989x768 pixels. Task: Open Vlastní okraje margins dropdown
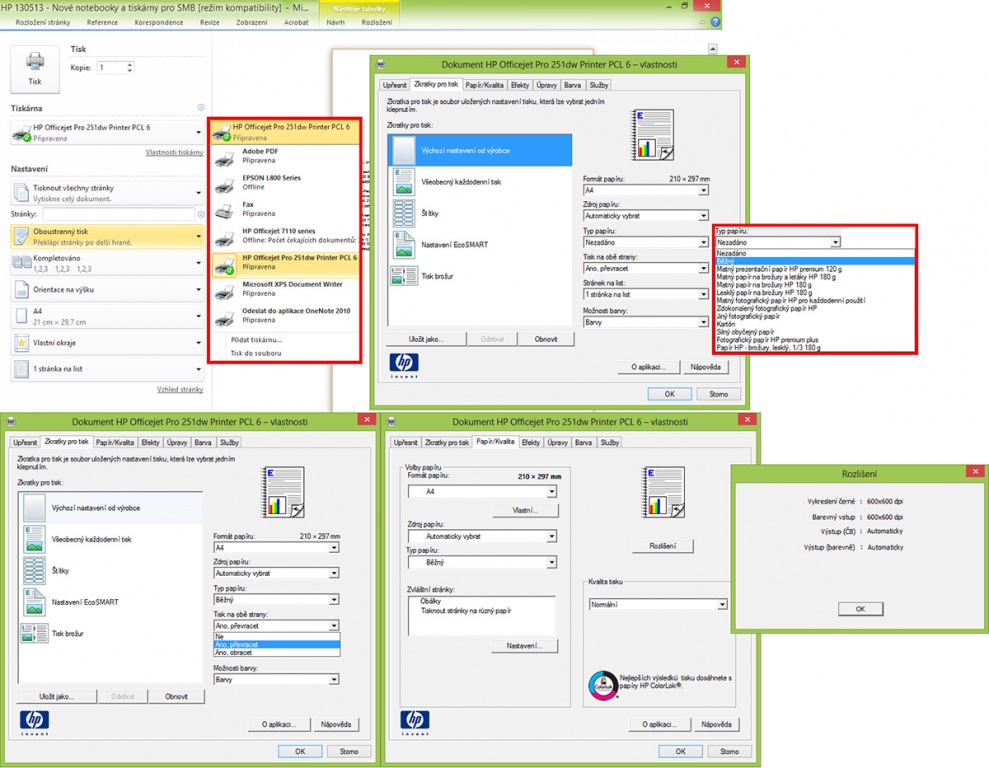coord(107,342)
